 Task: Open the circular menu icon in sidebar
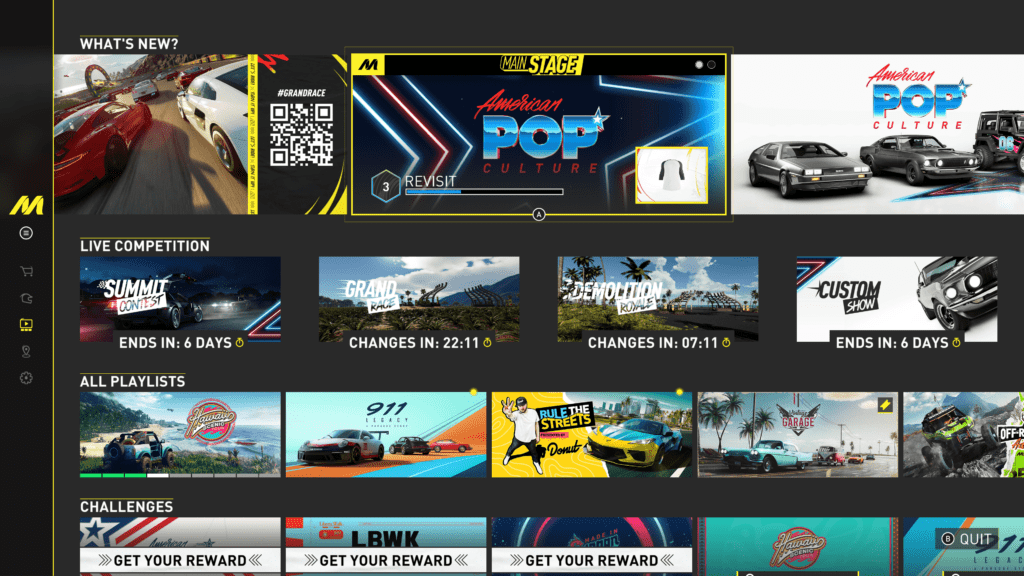coord(26,233)
